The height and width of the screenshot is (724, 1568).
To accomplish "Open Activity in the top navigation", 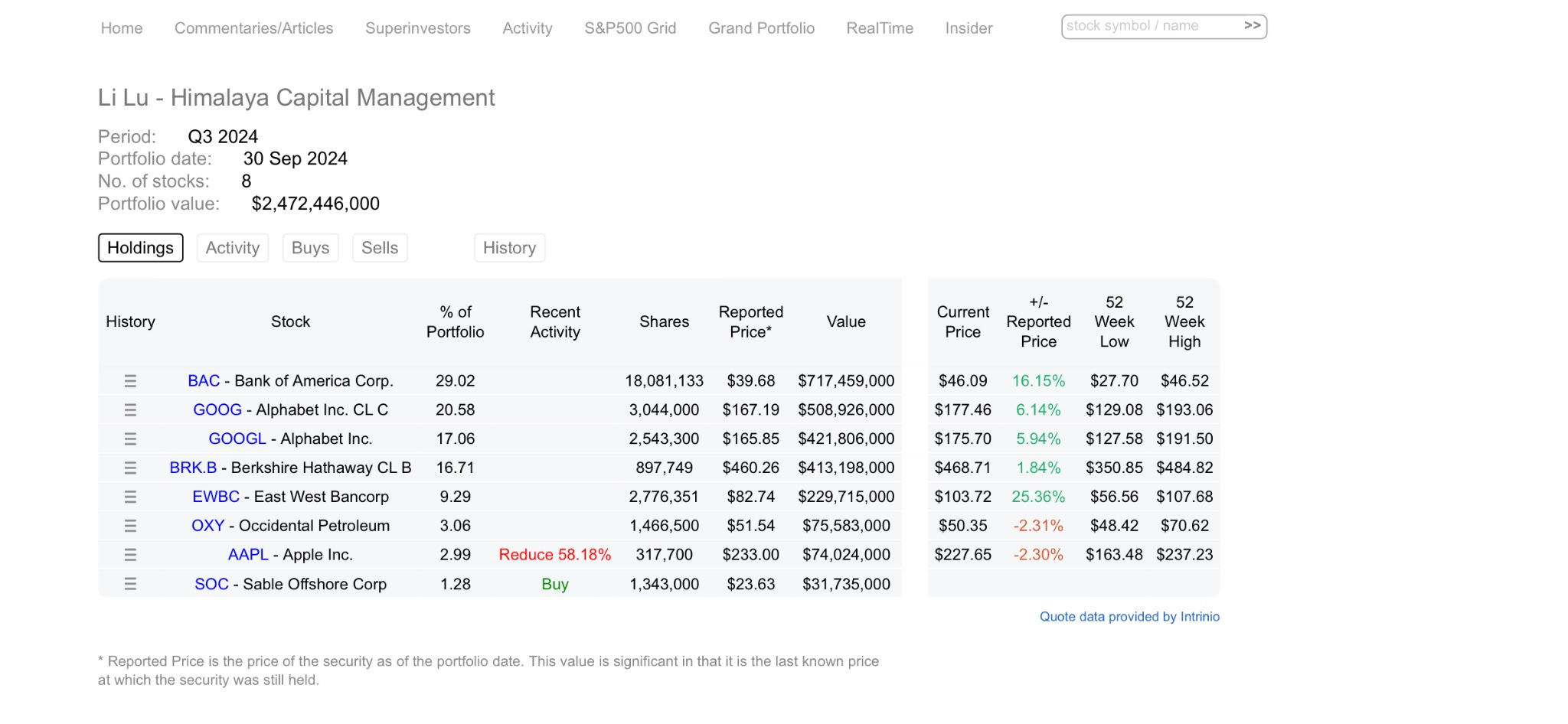I will point(528,28).
